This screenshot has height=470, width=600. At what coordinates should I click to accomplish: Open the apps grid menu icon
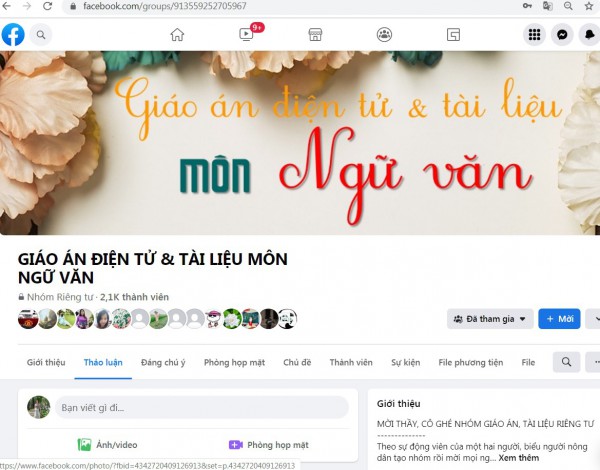point(534,35)
